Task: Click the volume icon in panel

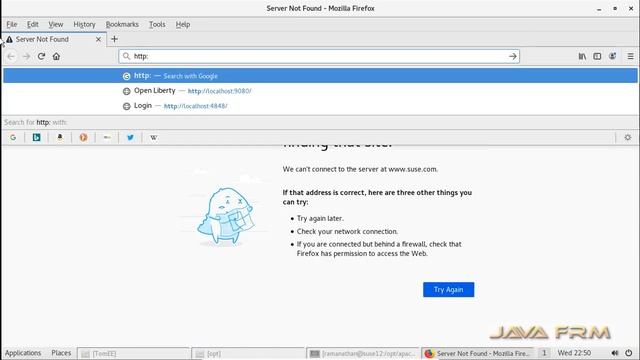Action: point(615,353)
